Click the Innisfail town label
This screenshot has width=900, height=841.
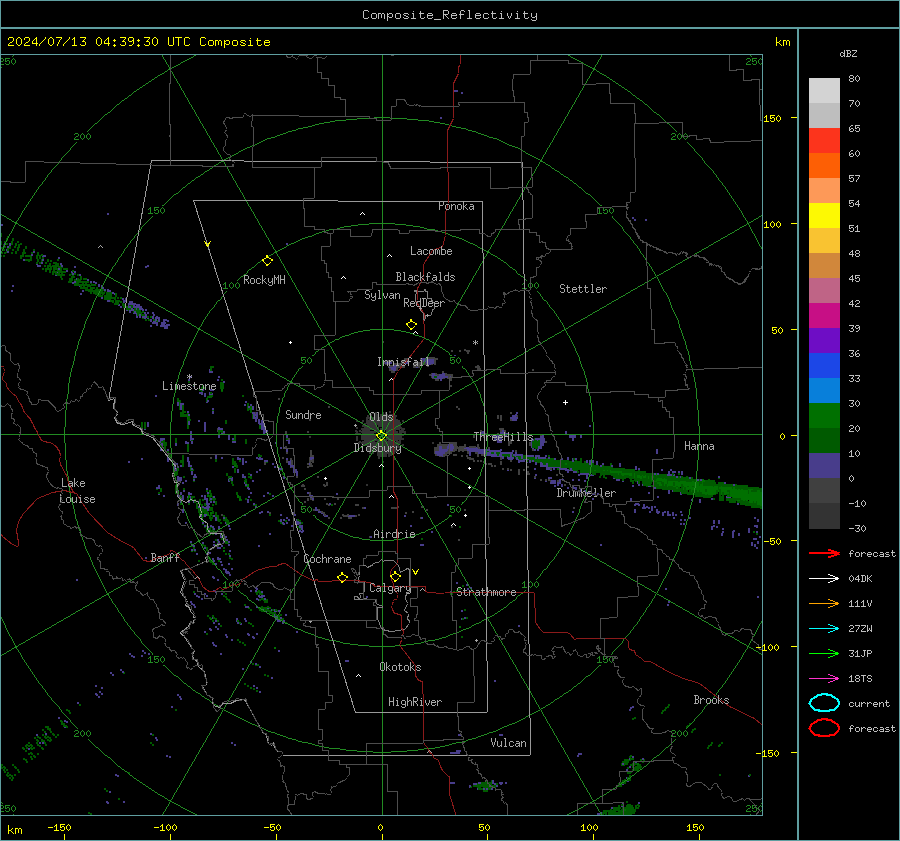pyautogui.click(x=403, y=362)
